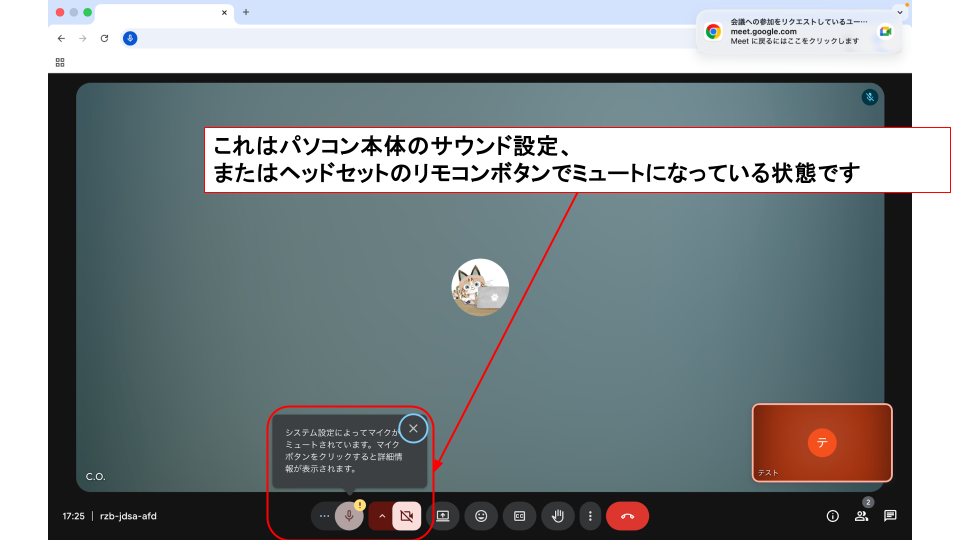The image size is (960, 540).
Task: Open more options vertical dots menu
Action: (590, 516)
